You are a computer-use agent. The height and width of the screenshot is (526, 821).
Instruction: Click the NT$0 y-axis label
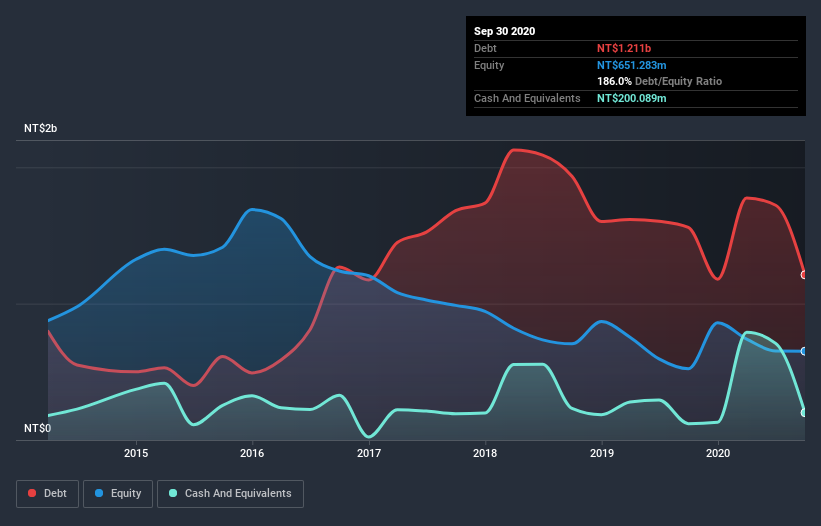[37, 428]
